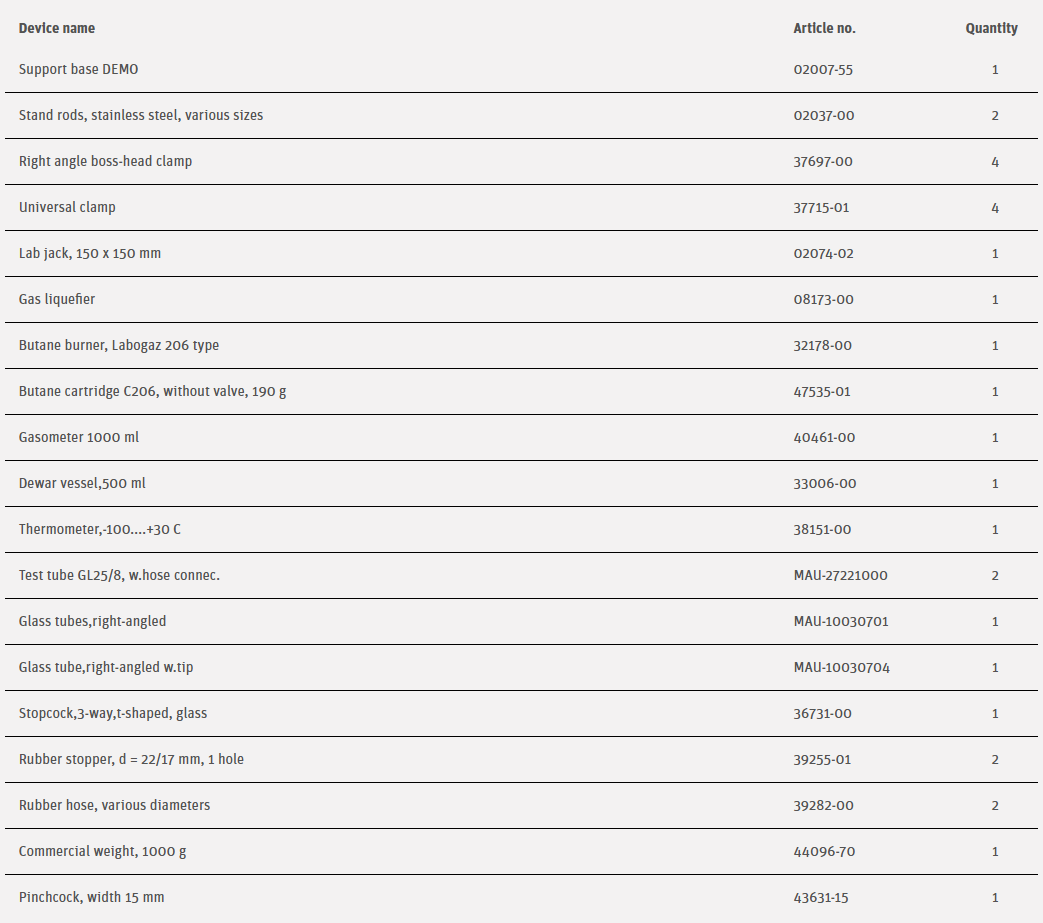Select Butane cartridge C206 entry
This screenshot has width=1043, height=923.
click(152, 391)
